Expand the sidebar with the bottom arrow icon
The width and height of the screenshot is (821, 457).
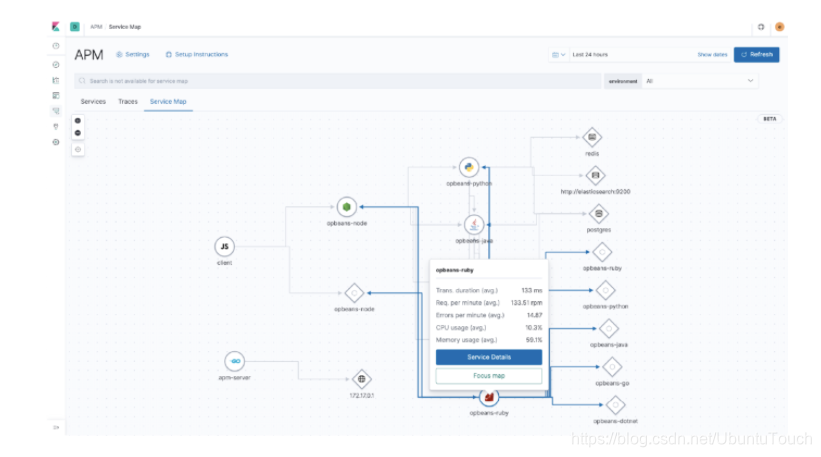click(56, 427)
